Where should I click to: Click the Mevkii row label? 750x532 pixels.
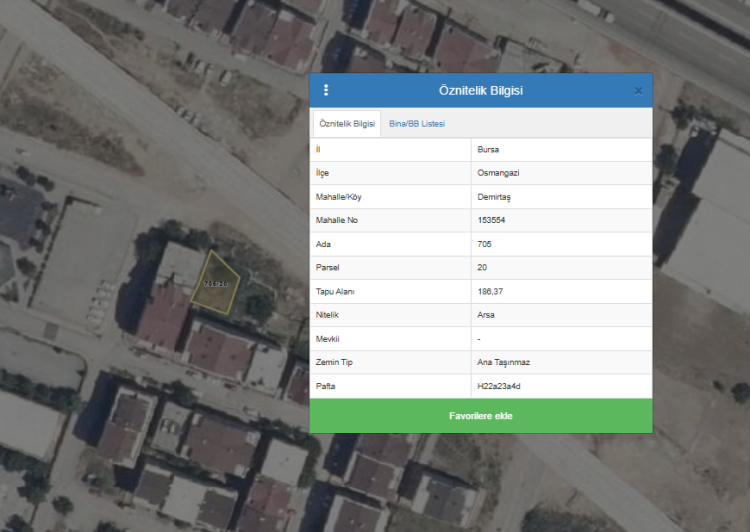pos(328,339)
